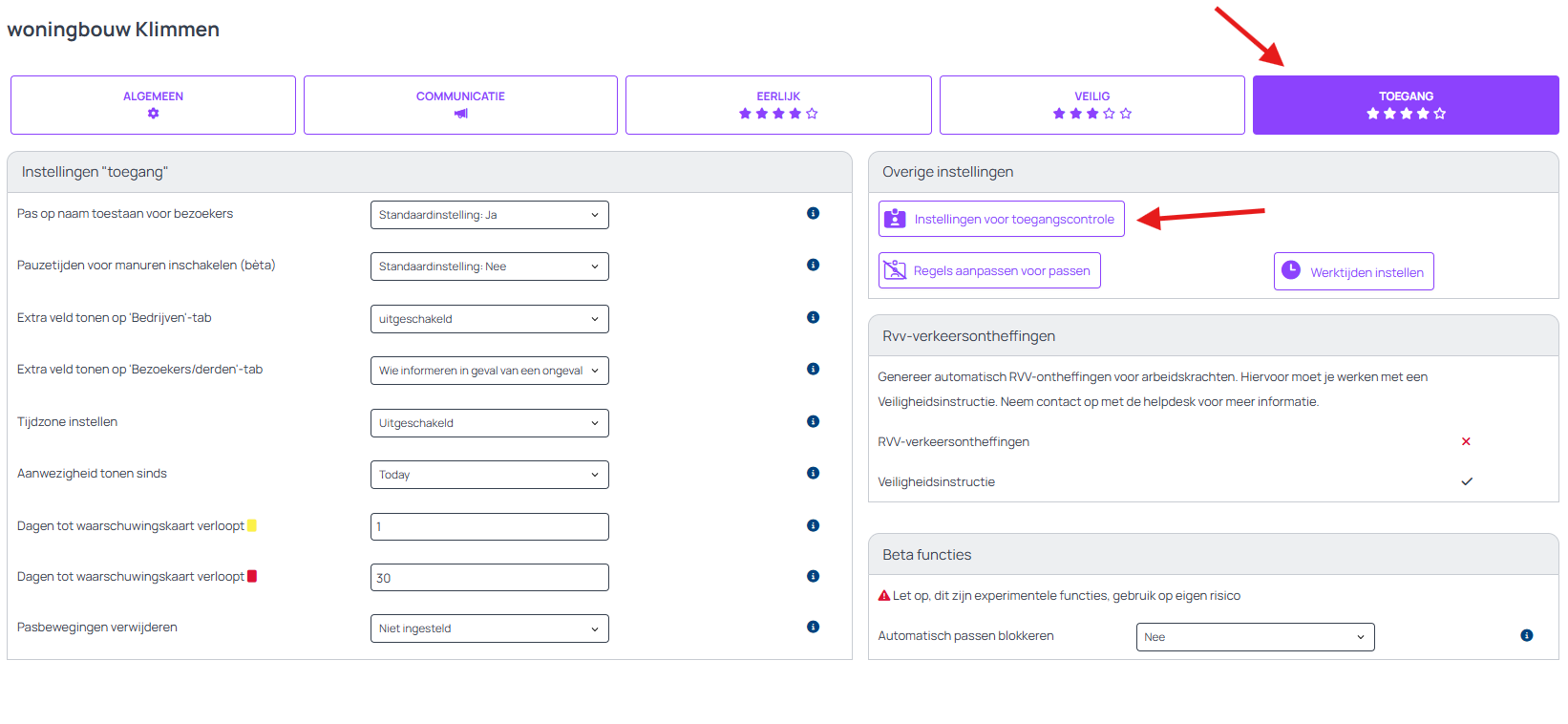Open the Aanwezigheid tonen sinds dropdown

(x=489, y=475)
